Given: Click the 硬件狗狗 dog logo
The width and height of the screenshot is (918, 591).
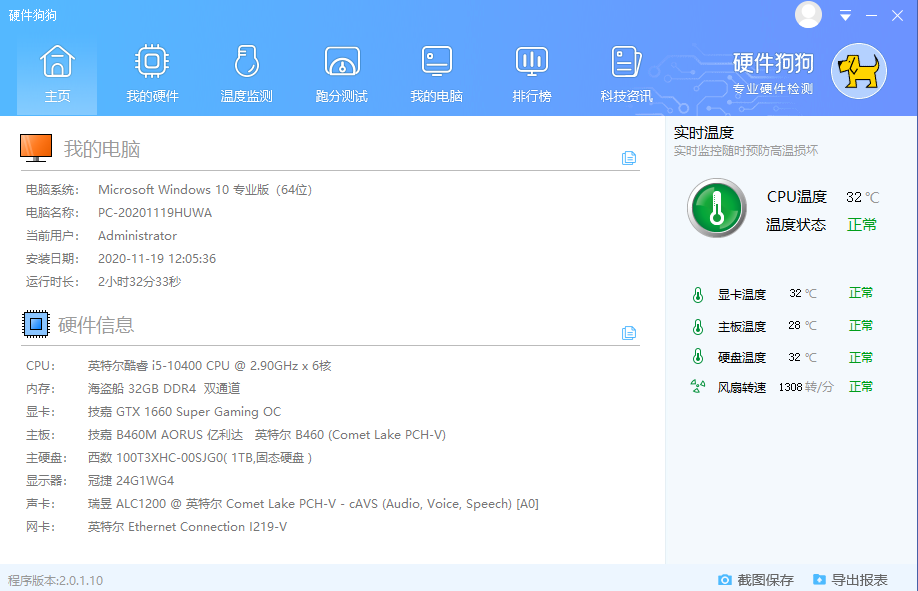Looking at the screenshot, I should tap(862, 71).
